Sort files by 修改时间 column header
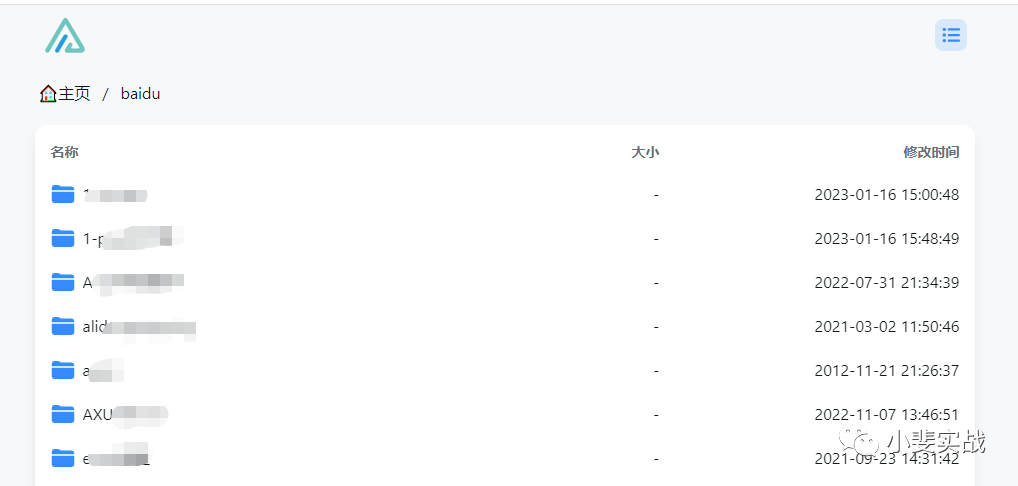 click(x=931, y=152)
